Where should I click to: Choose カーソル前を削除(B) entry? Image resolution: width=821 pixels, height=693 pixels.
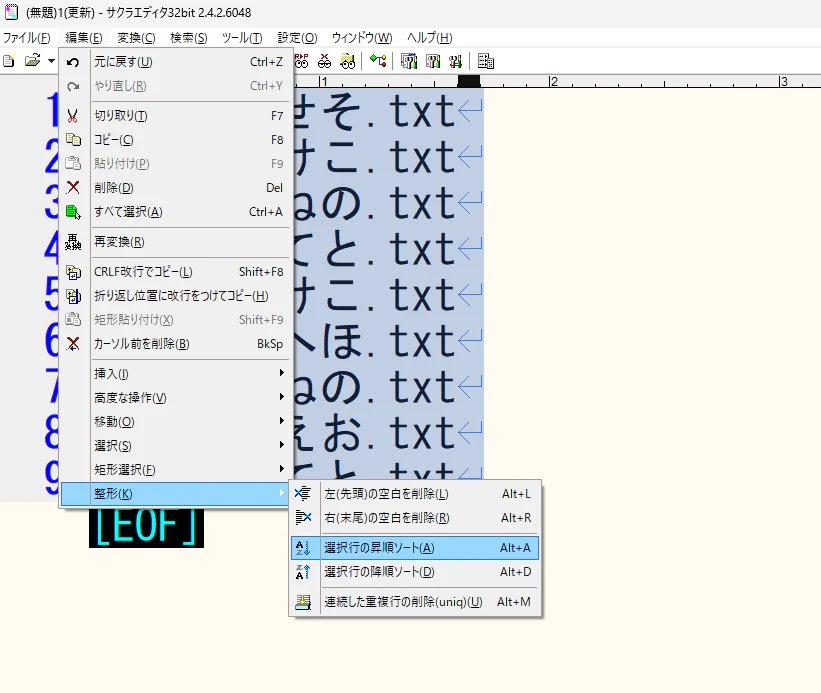(x=175, y=344)
